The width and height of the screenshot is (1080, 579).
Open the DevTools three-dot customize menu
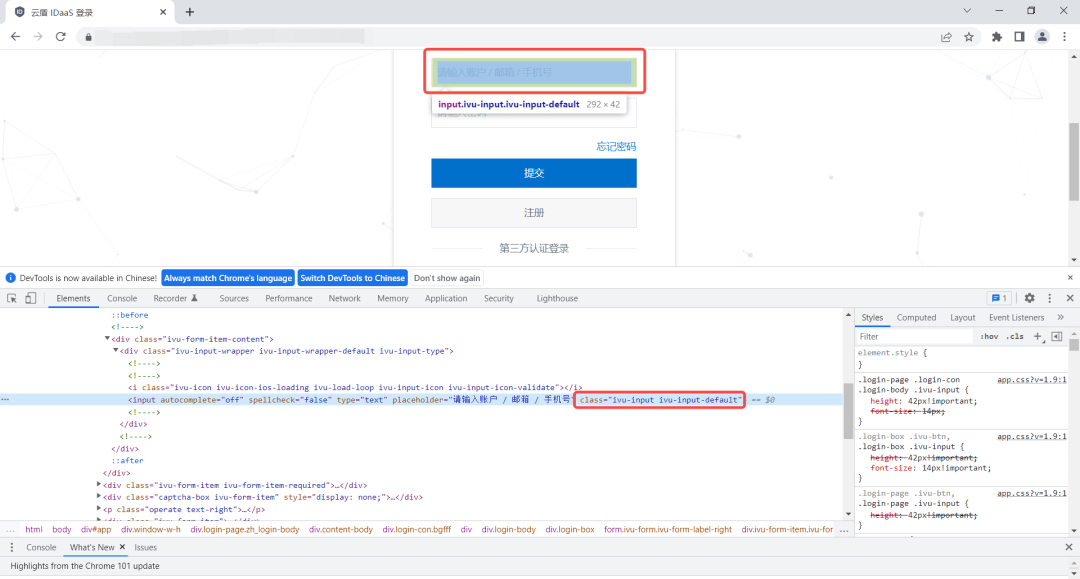(x=1050, y=298)
